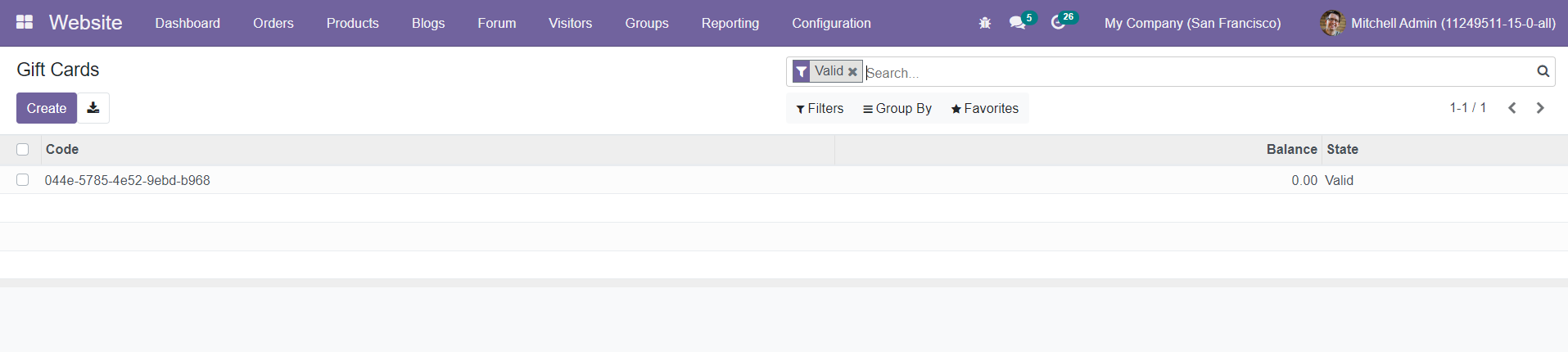The width and height of the screenshot is (1568, 352).
Task: Expand the Configuration menu
Action: coord(831,23)
